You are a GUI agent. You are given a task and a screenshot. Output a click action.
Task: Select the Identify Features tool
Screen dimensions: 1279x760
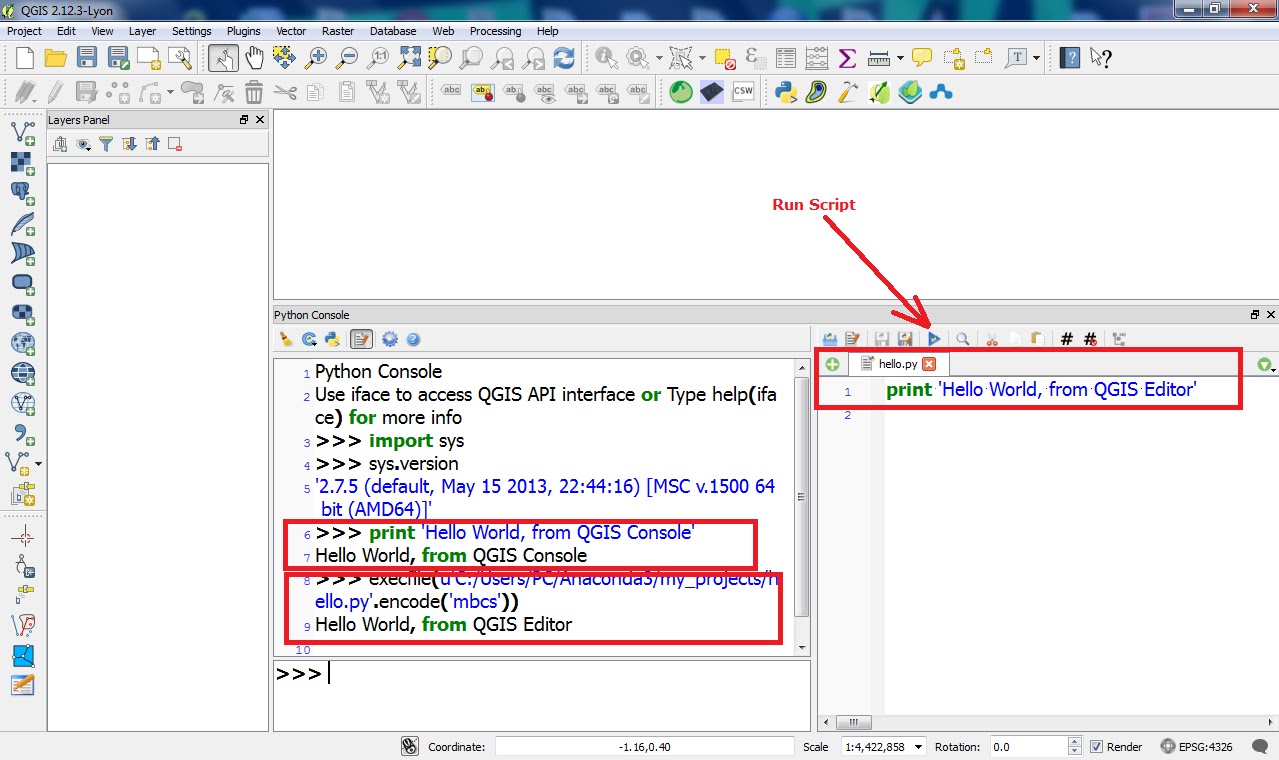(606, 57)
